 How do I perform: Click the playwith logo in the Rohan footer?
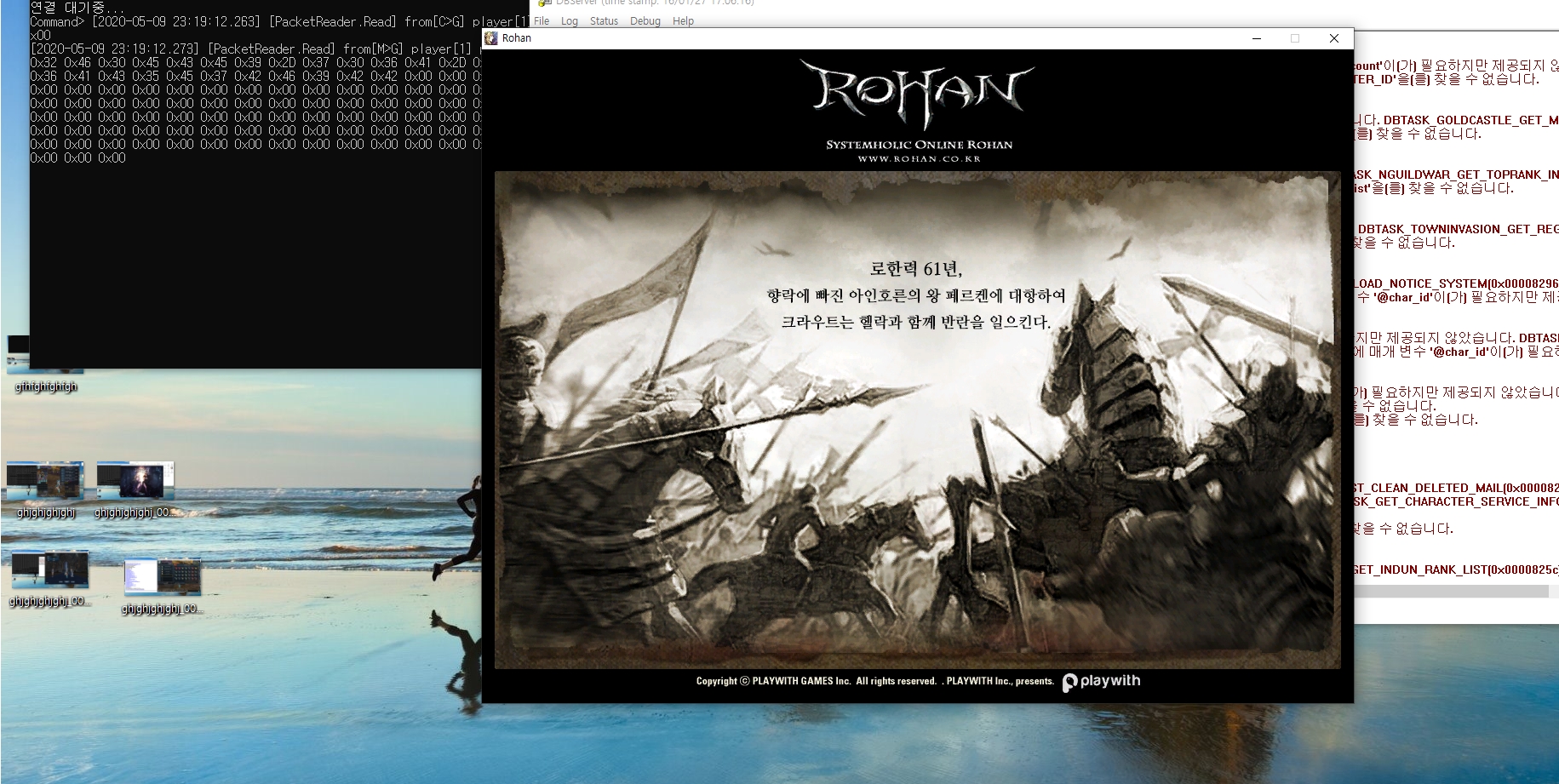1101,682
